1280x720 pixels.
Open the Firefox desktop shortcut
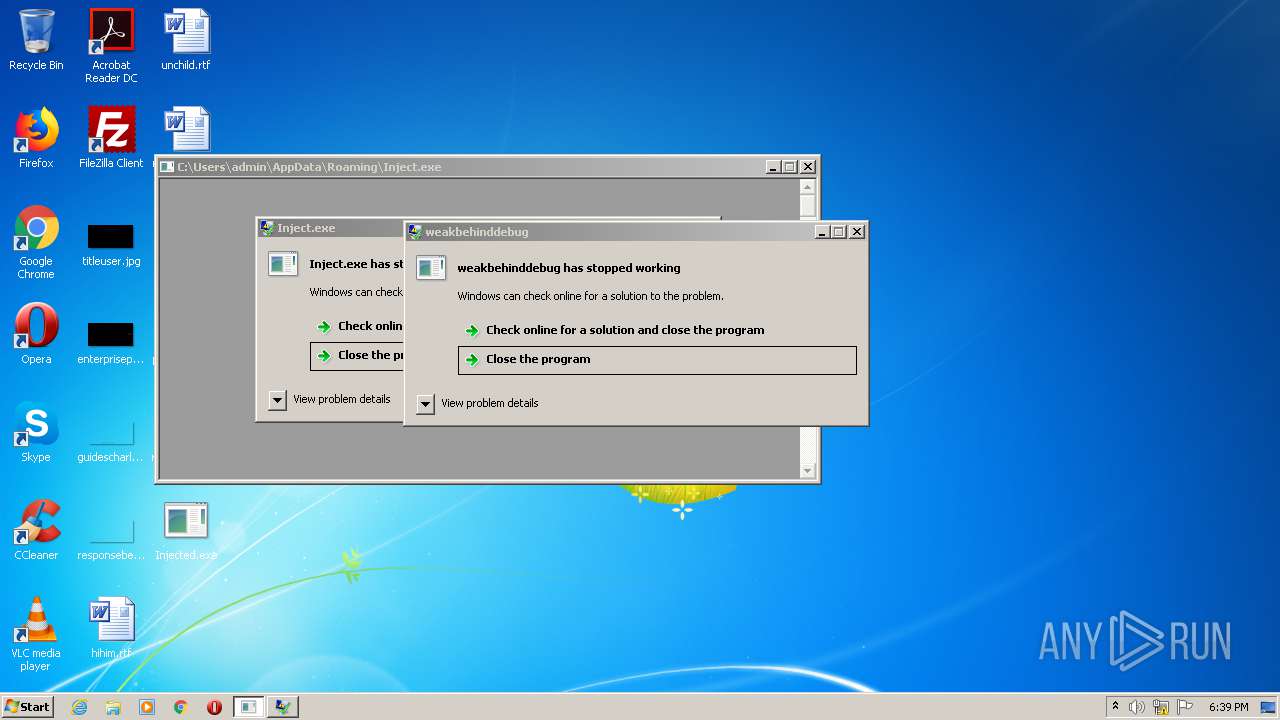(x=36, y=138)
